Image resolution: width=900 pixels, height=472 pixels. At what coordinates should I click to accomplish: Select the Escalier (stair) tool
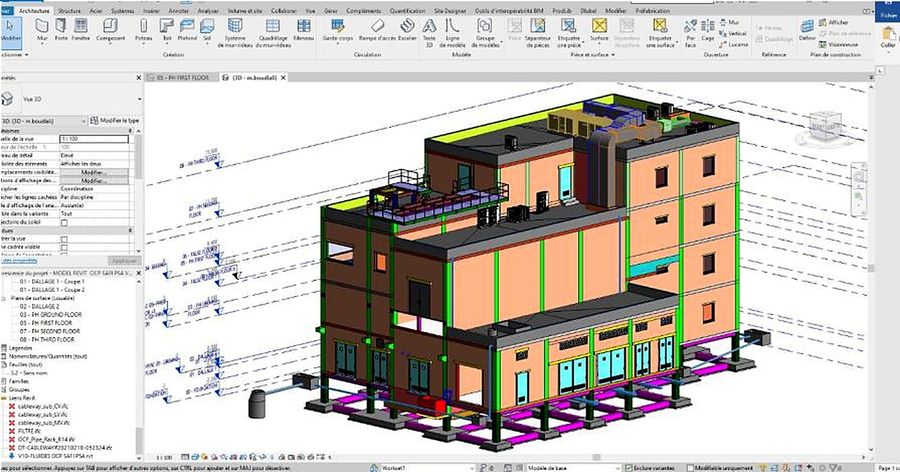point(408,30)
